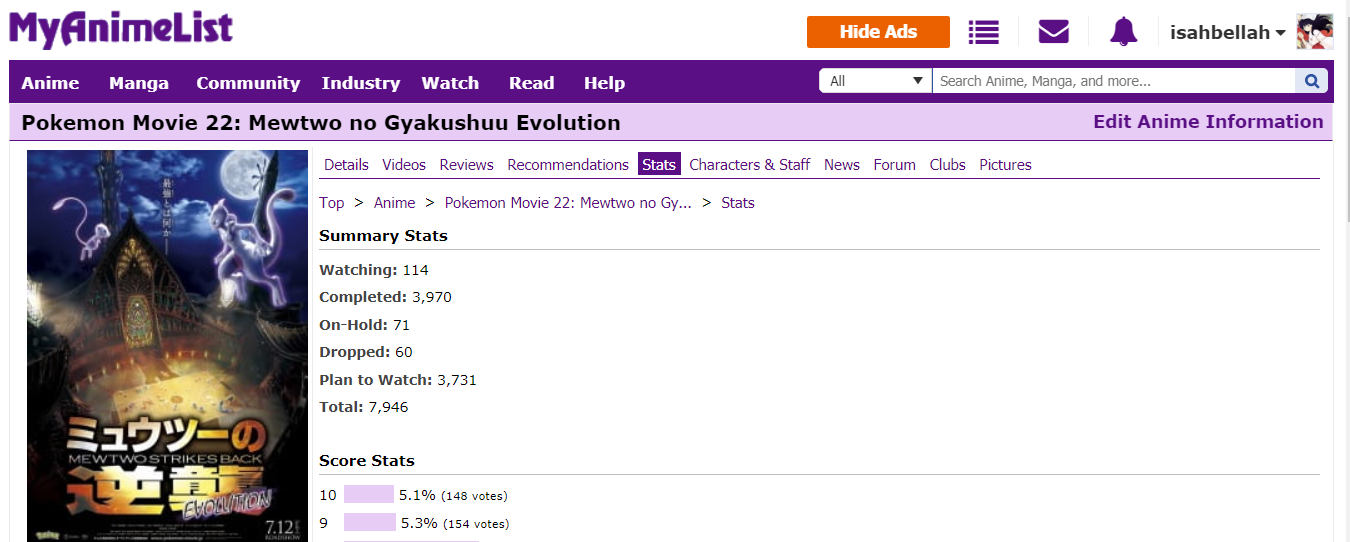The image size is (1350, 542).
Task: Switch to the Forum tab
Action: pos(895,164)
